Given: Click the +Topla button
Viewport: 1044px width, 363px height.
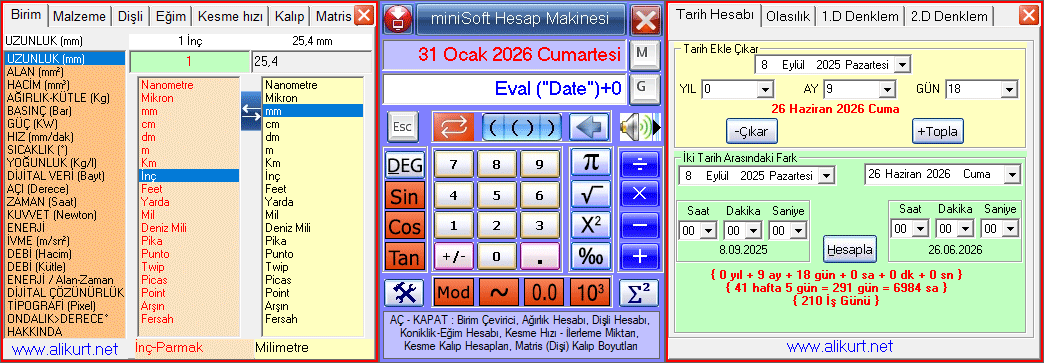Looking at the screenshot, I should tap(937, 132).
